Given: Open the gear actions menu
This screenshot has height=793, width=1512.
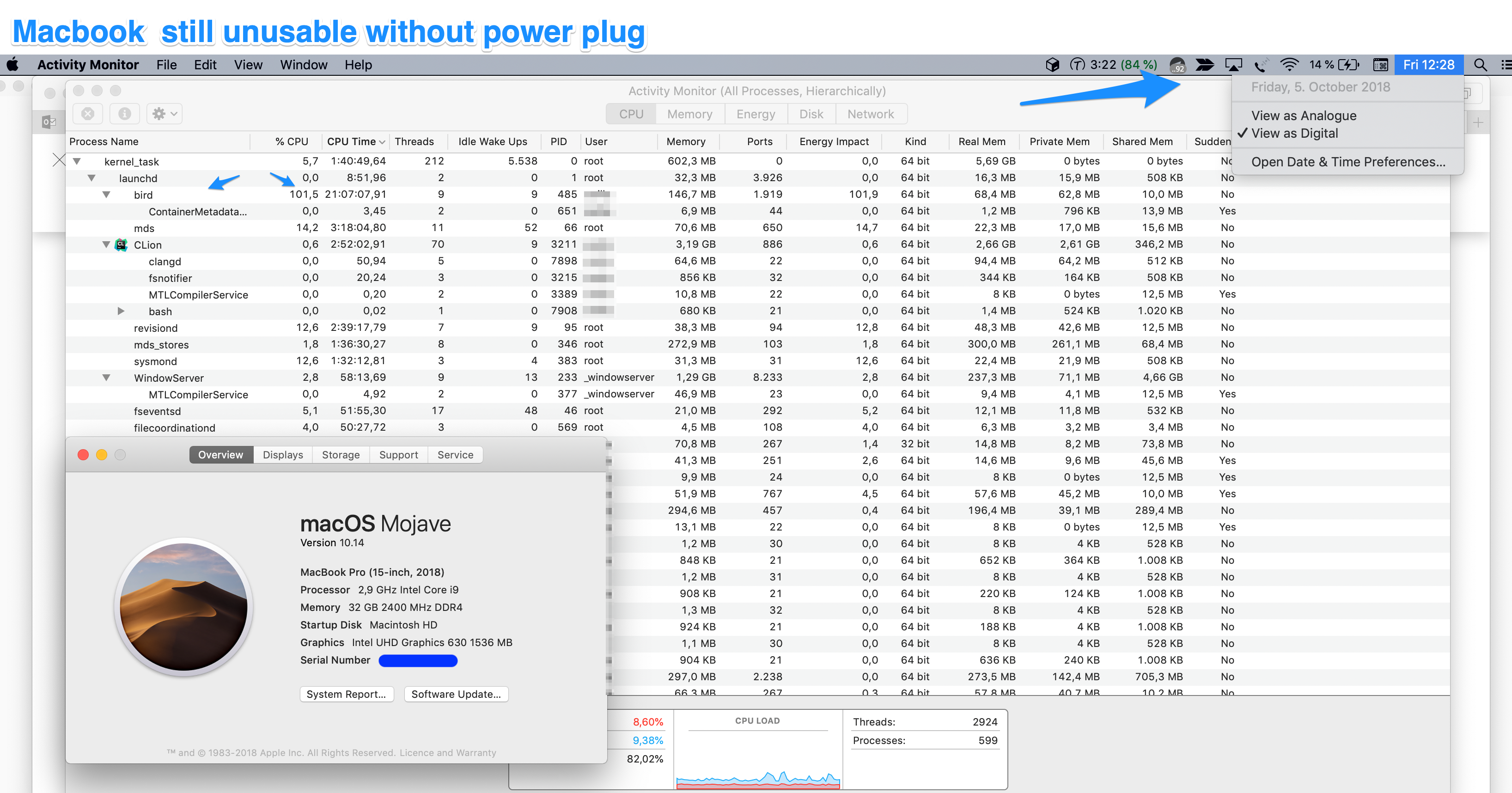Looking at the screenshot, I should [x=164, y=113].
